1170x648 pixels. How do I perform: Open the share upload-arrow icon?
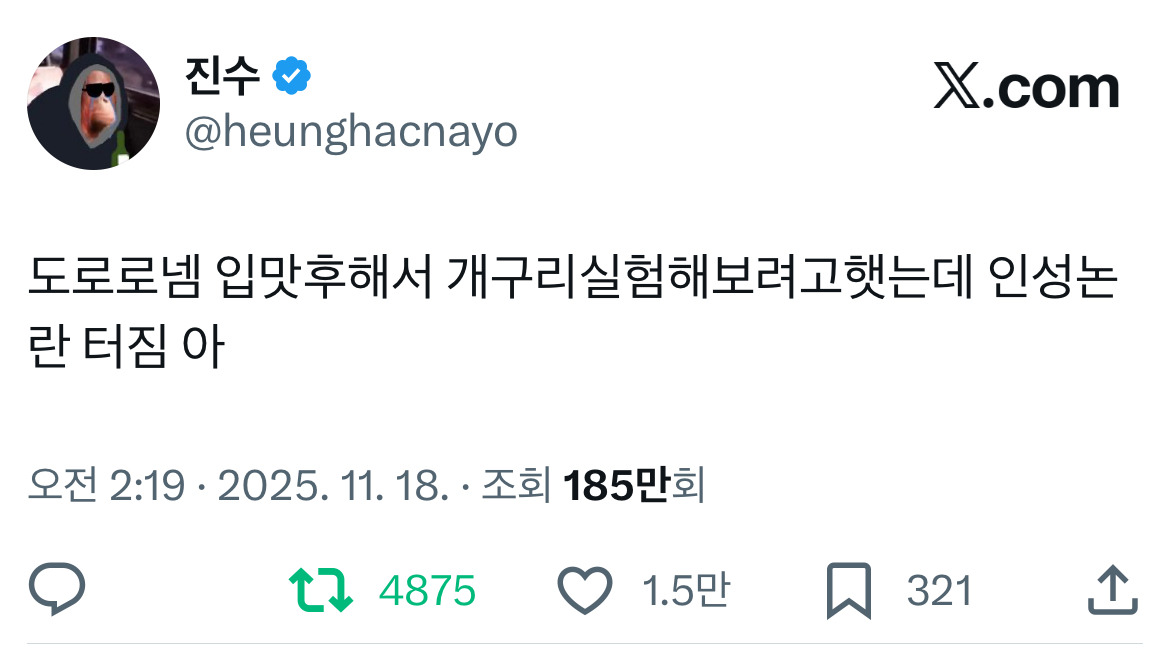[x=1113, y=589]
